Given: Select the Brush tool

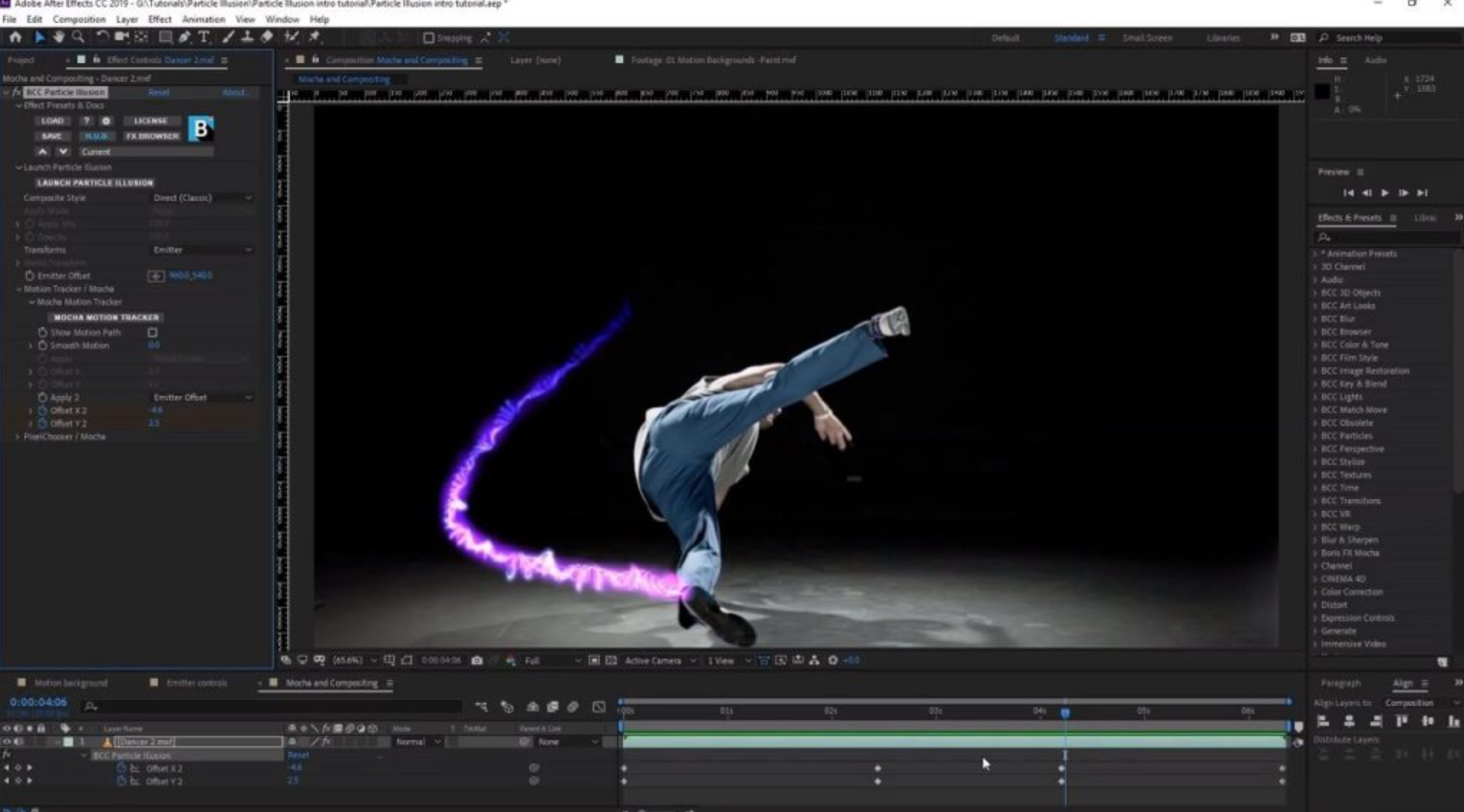Looking at the screenshot, I should [228, 37].
